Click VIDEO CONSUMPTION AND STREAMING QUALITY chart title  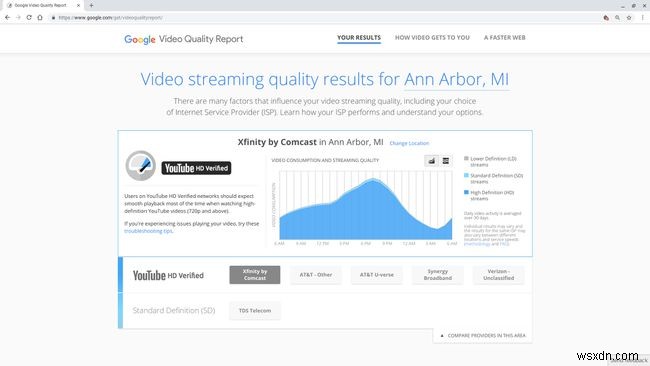[x=325, y=160]
